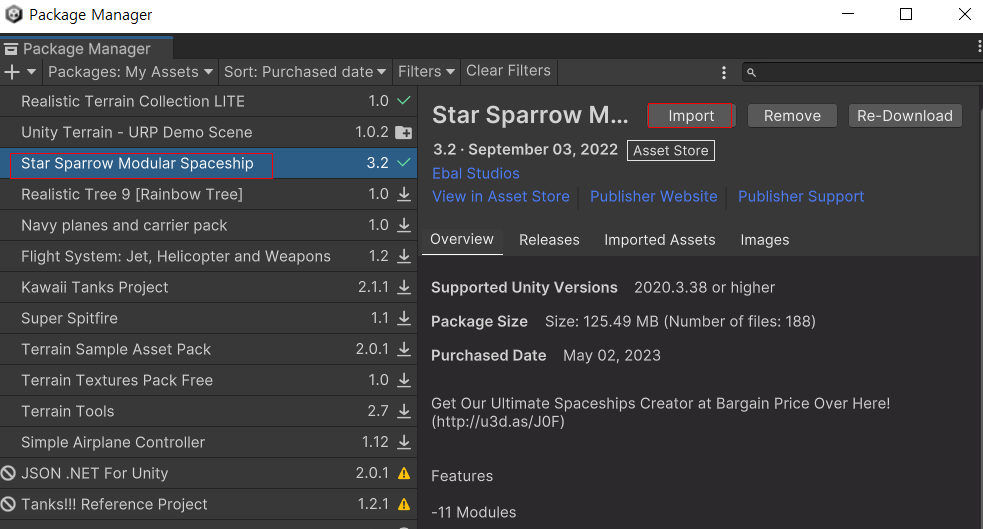This screenshot has width=983, height=529.
Task: Open the Packages: My Assets dropdown
Action: tap(130, 72)
